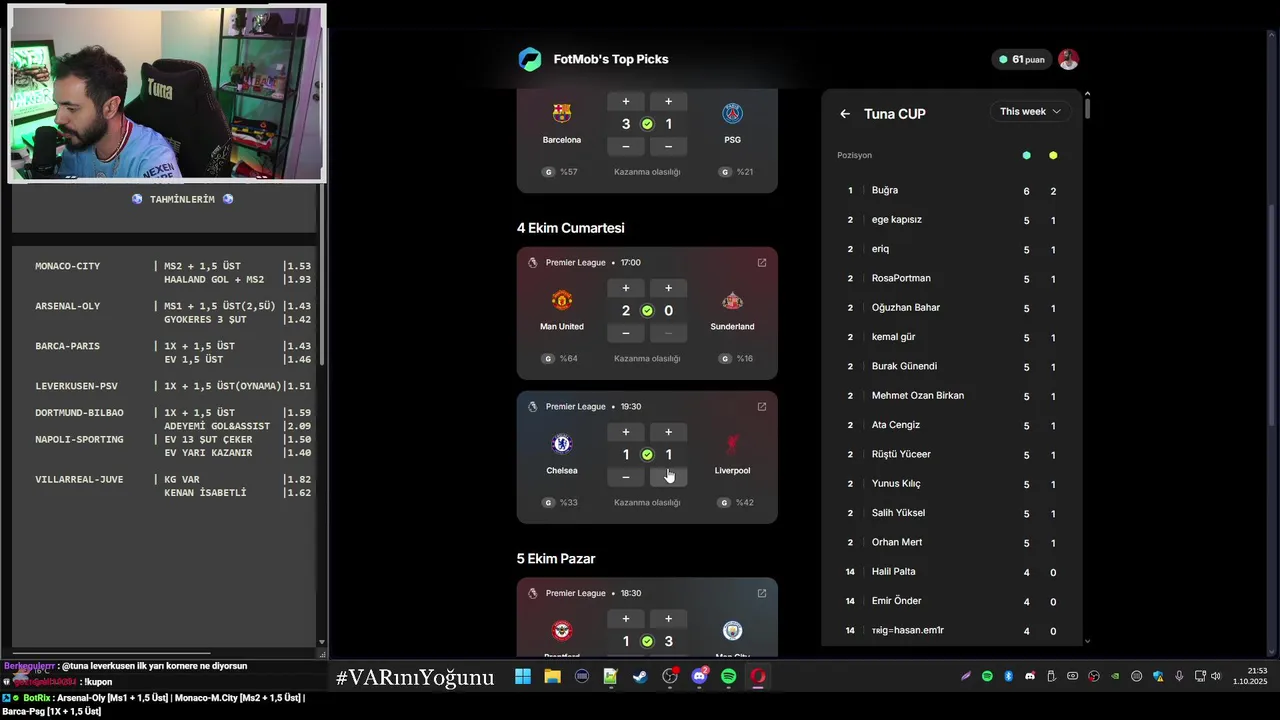Image resolution: width=1280 pixels, height=720 pixels.
Task: Click the Sunderland club crest
Action: coord(732,300)
